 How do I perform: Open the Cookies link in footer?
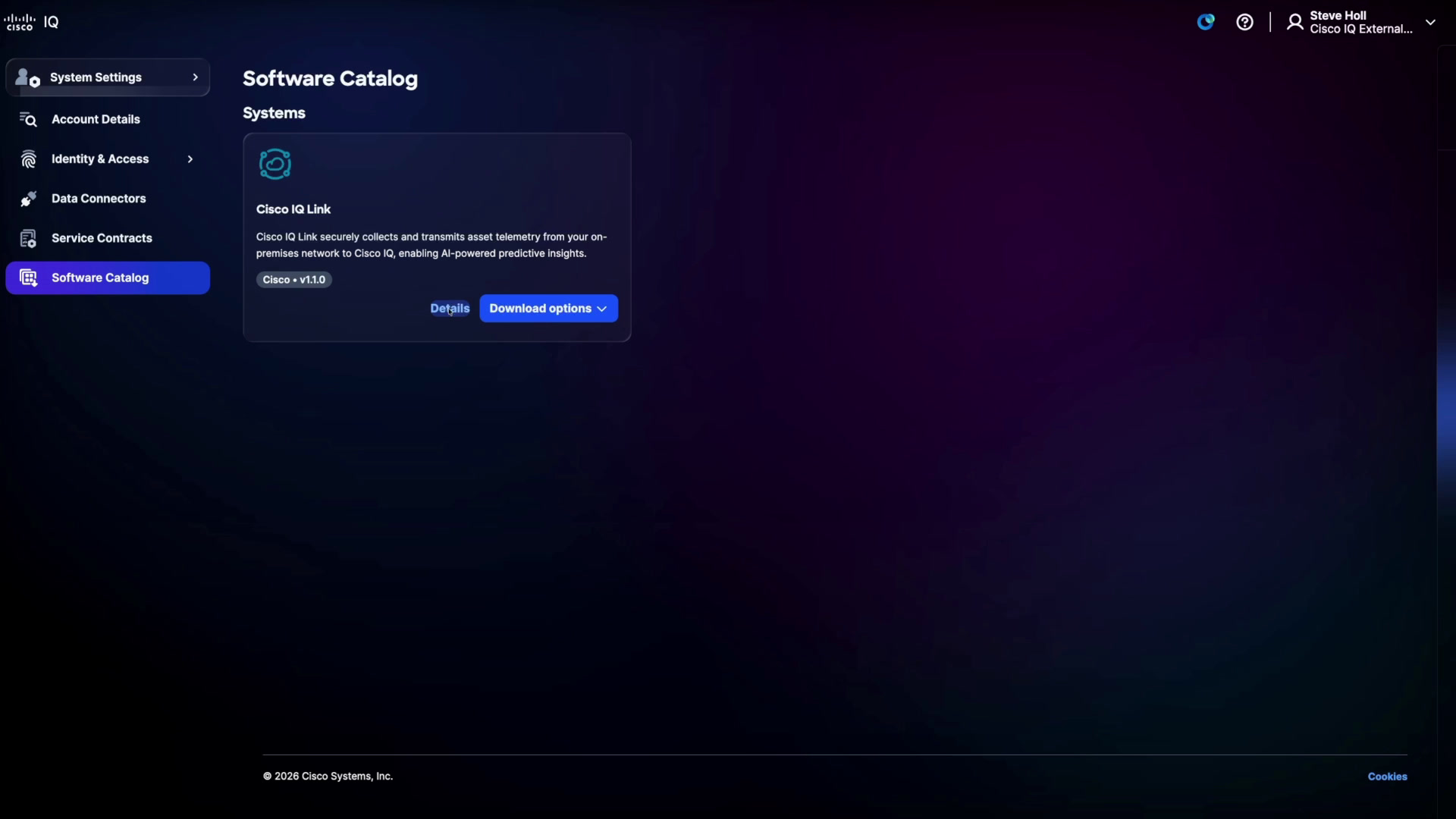click(x=1387, y=777)
